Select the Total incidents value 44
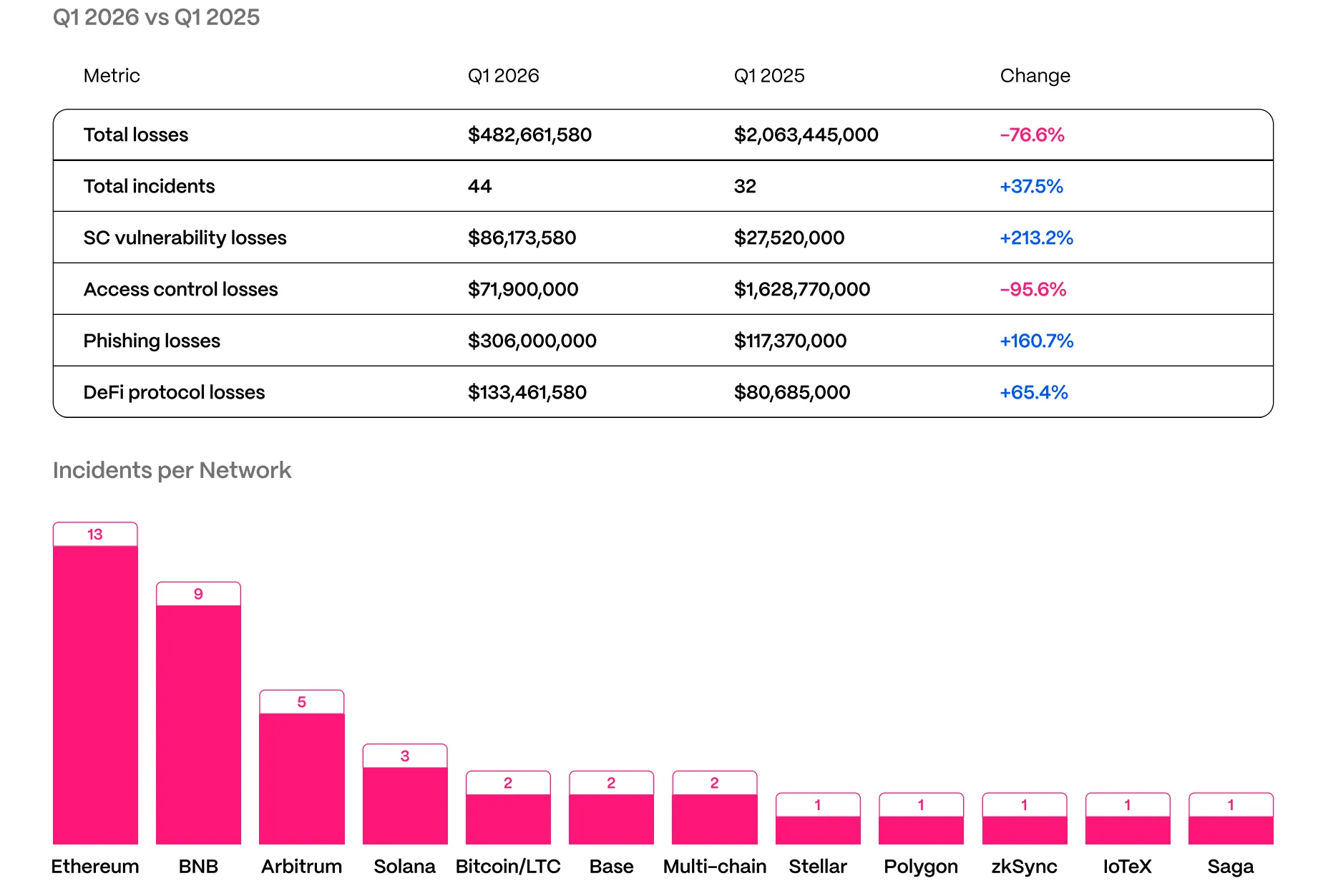1318x896 pixels. pos(479,186)
